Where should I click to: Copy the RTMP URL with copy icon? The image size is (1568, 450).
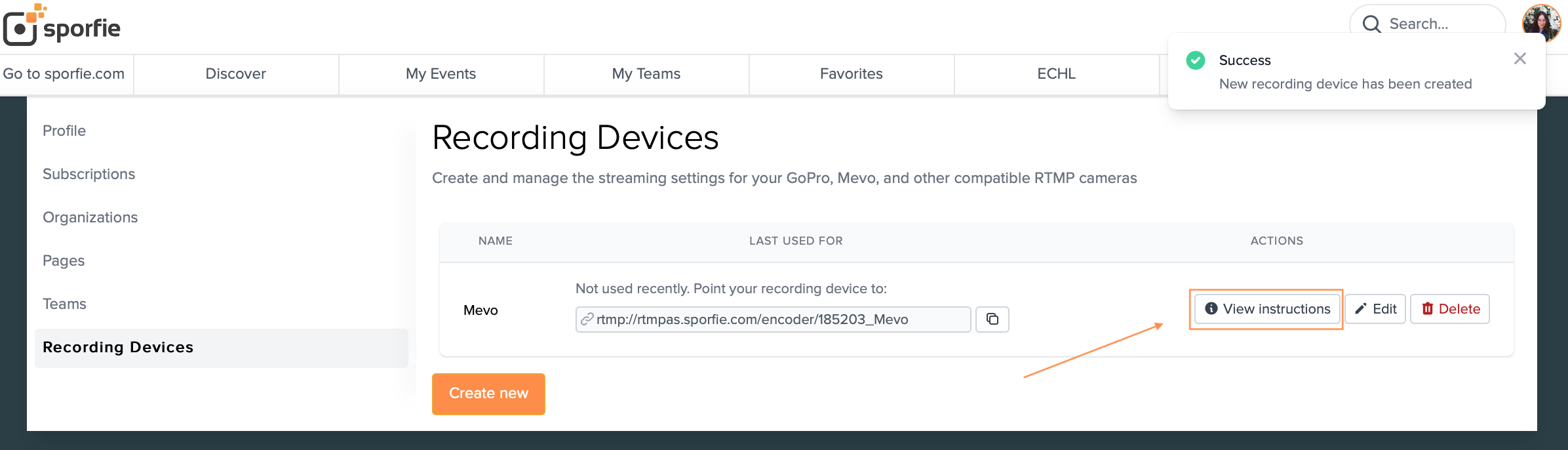pyautogui.click(x=992, y=319)
